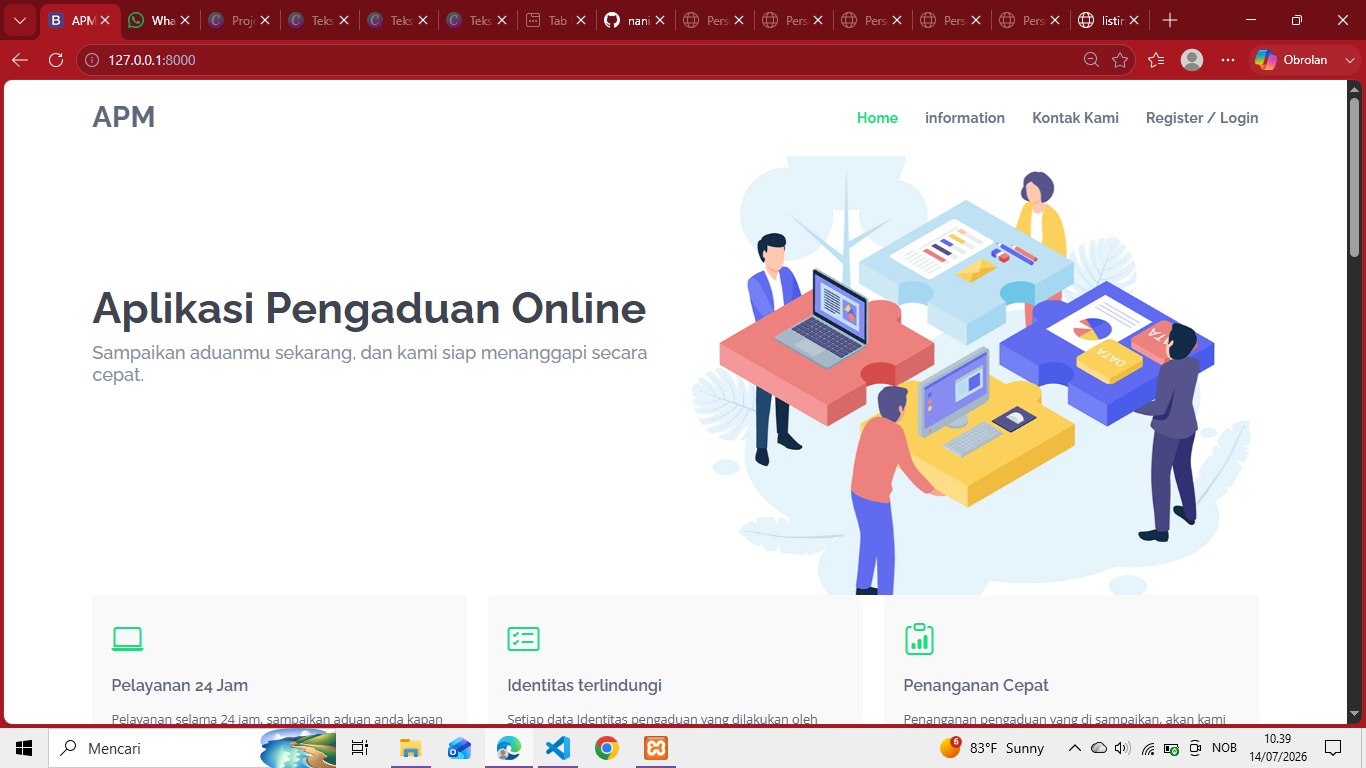Open the information nav link
This screenshot has width=1366, height=768.
(x=965, y=118)
